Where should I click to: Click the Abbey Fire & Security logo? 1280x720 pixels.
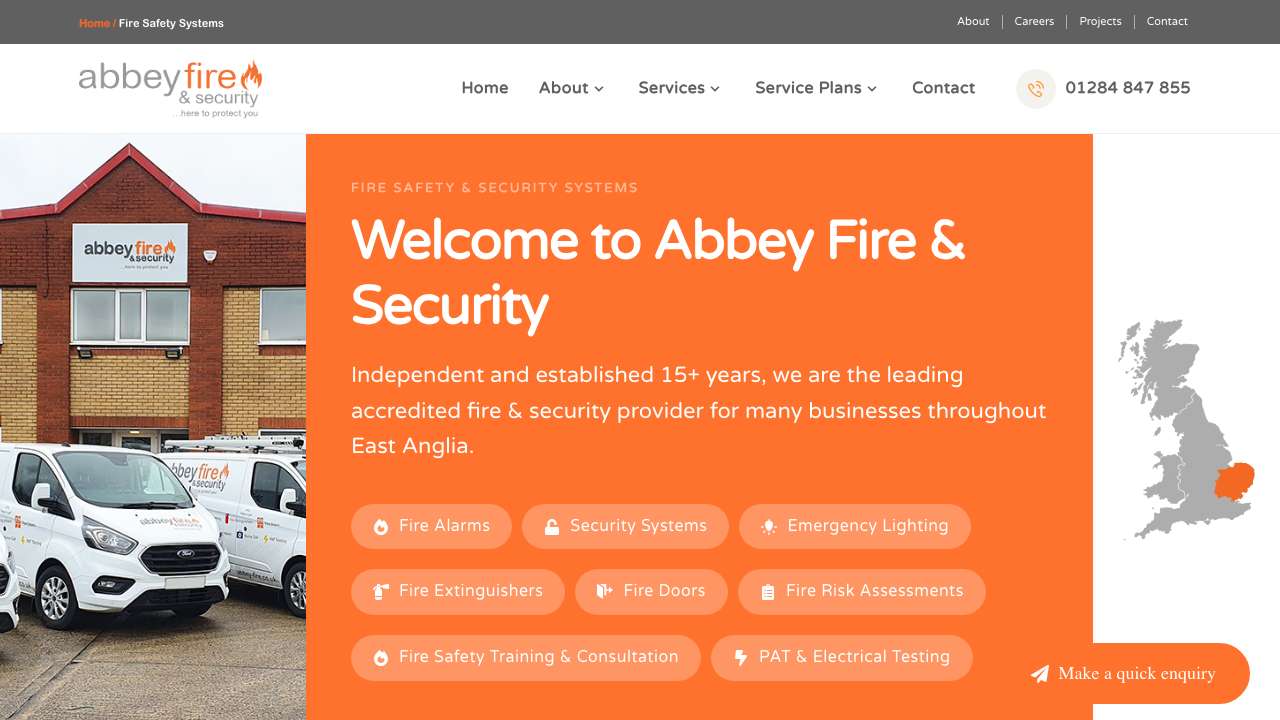(170, 88)
